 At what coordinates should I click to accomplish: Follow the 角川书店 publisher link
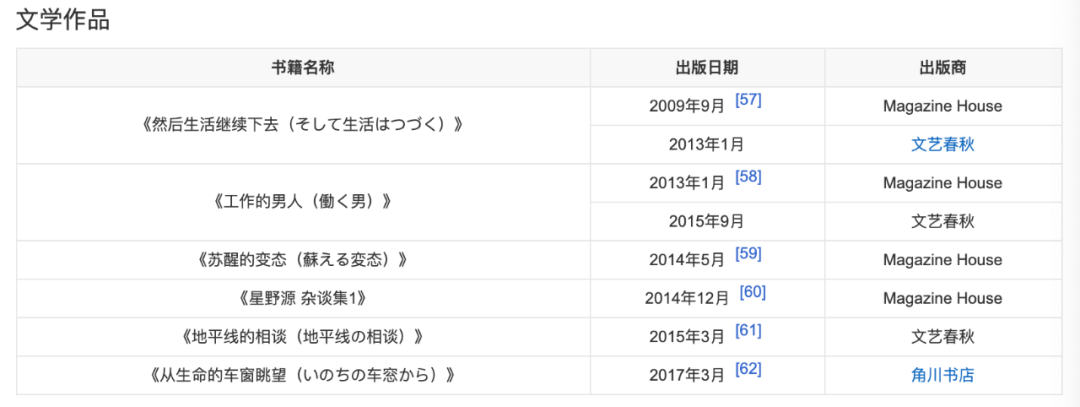click(x=943, y=375)
